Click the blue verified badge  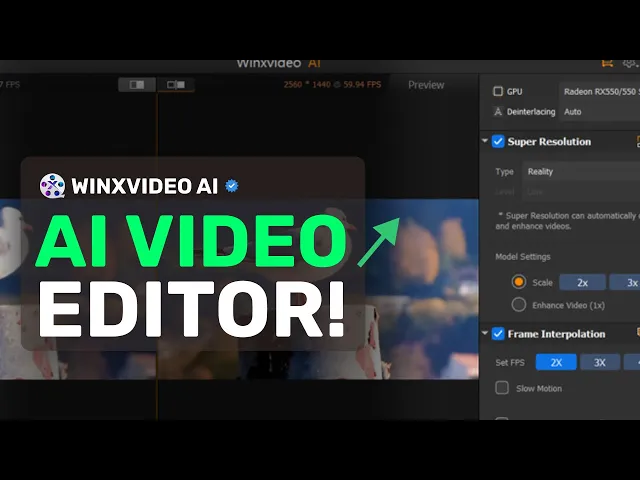point(232,186)
